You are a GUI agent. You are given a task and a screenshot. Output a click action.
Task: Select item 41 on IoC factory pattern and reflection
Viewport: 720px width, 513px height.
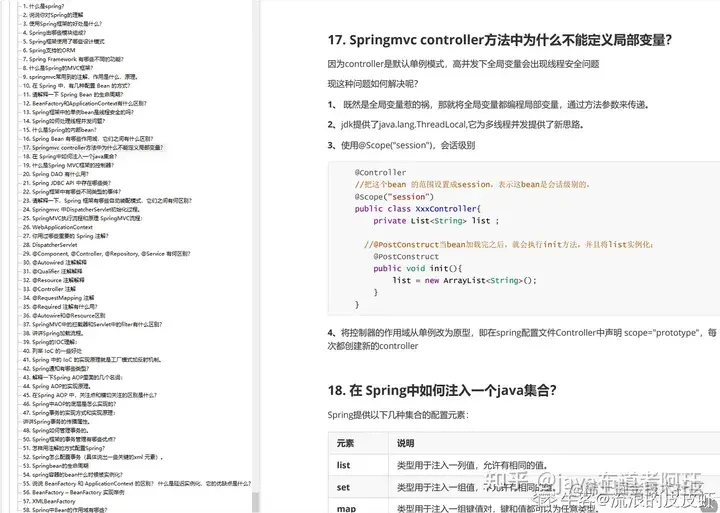click(92, 360)
